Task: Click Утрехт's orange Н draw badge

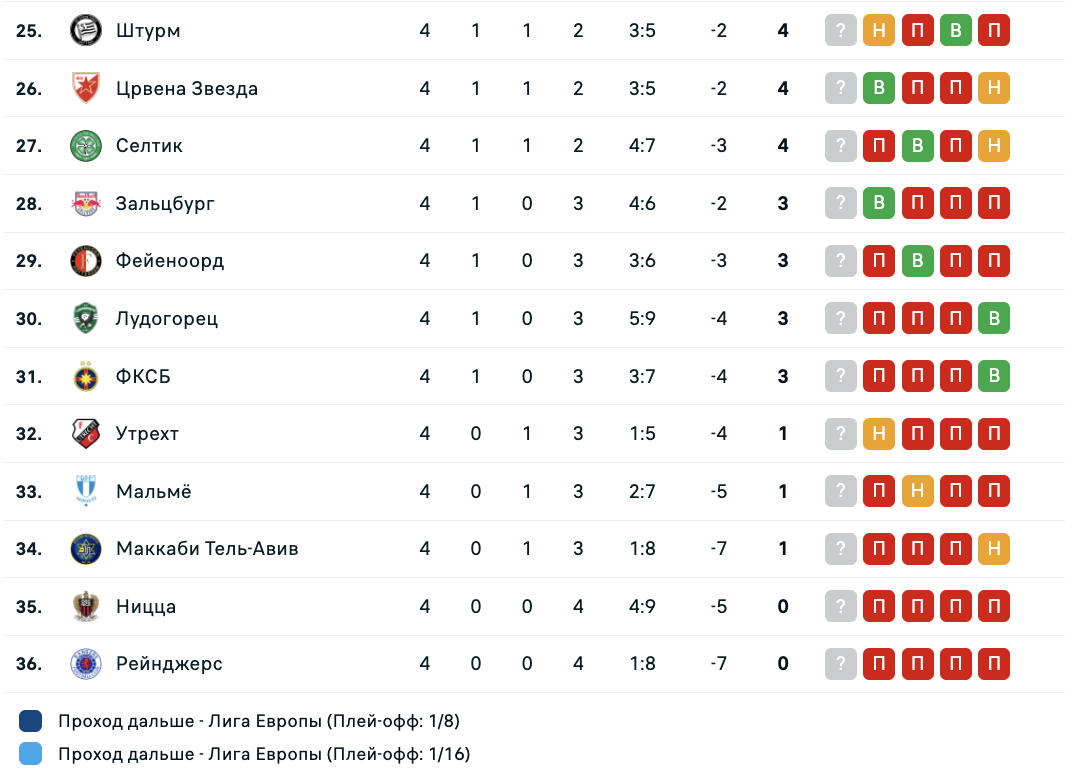Action: (x=879, y=434)
